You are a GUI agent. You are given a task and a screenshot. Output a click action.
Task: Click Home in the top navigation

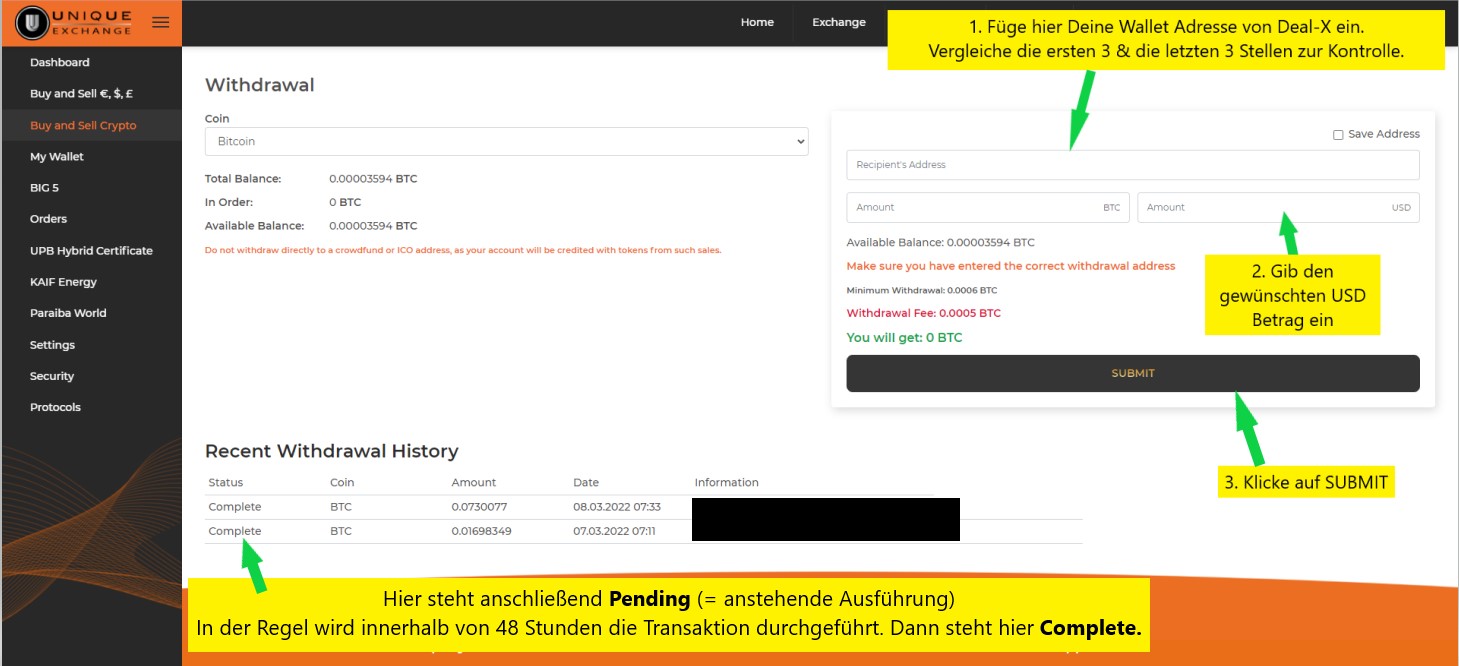[x=757, y=22]
